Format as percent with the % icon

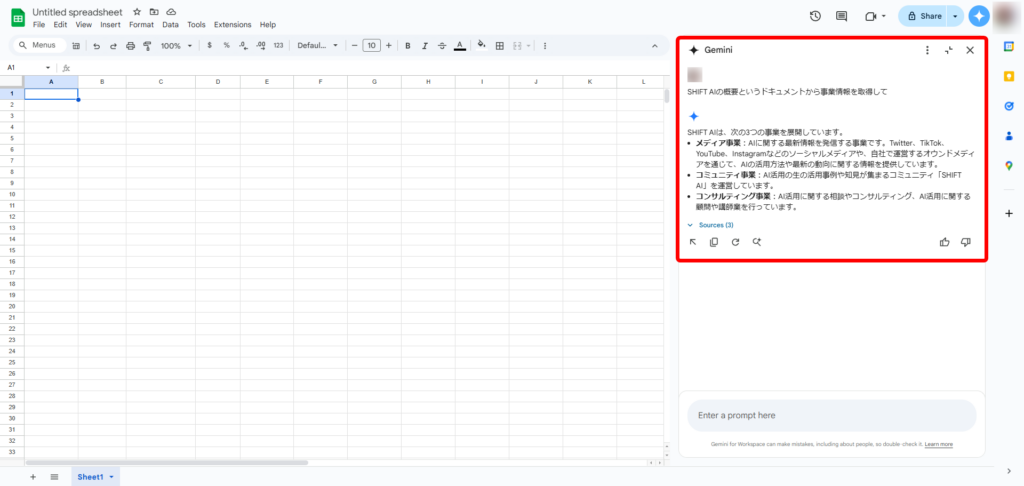coord(227,46)
